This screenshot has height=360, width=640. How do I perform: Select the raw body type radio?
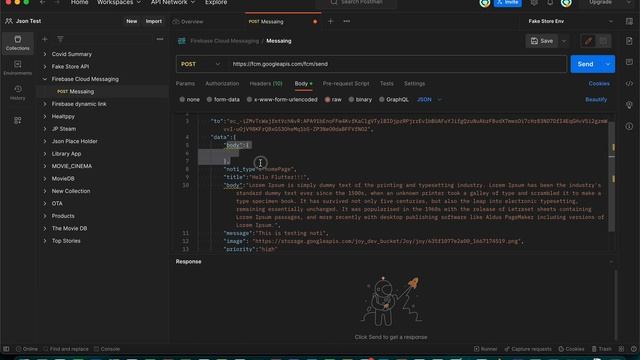point(327,100)
